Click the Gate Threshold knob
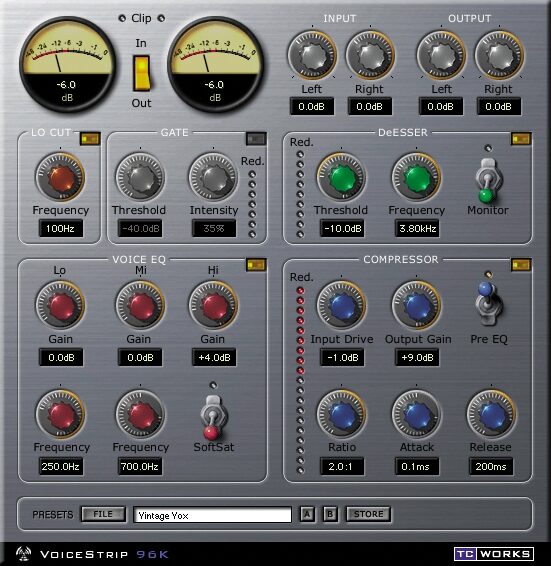 tap(140, 177)
